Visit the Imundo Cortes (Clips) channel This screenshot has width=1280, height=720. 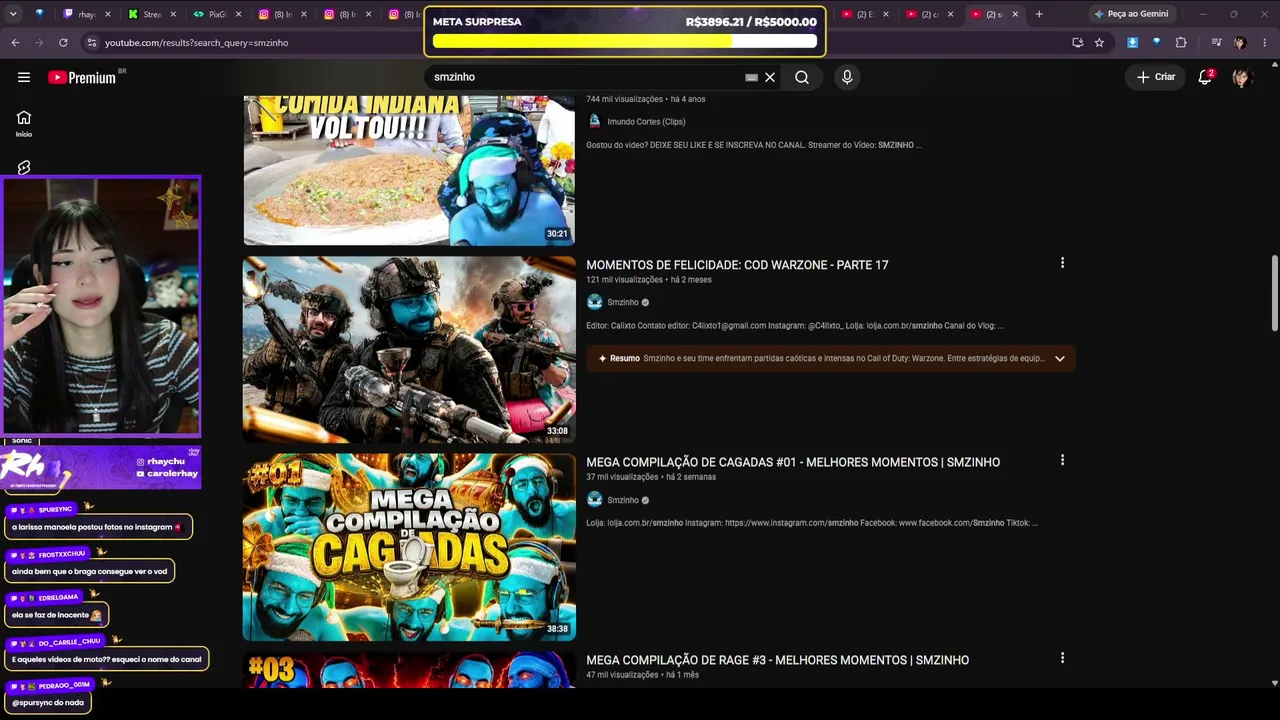(x=646, y=122)
